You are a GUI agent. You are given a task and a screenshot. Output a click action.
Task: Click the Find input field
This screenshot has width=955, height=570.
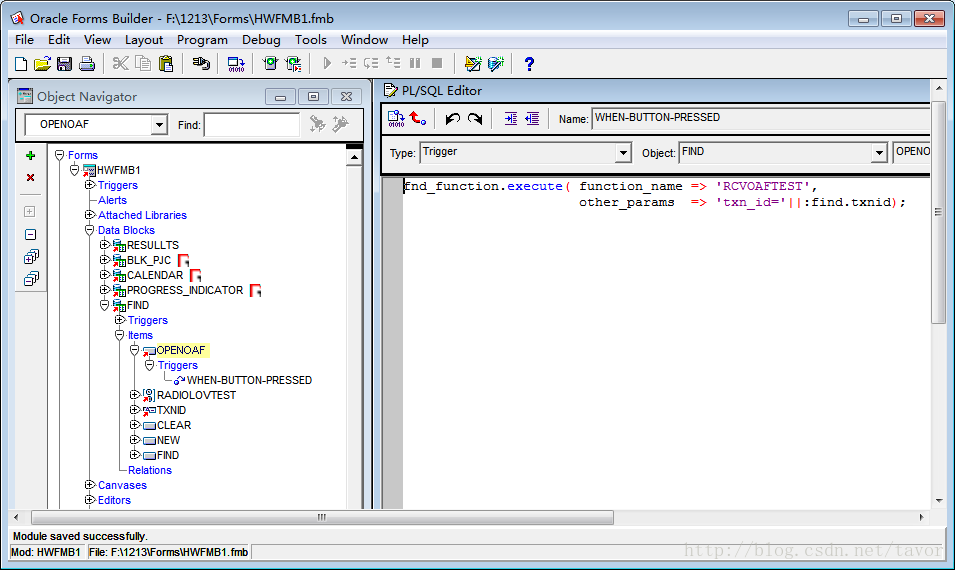[252, 125]
